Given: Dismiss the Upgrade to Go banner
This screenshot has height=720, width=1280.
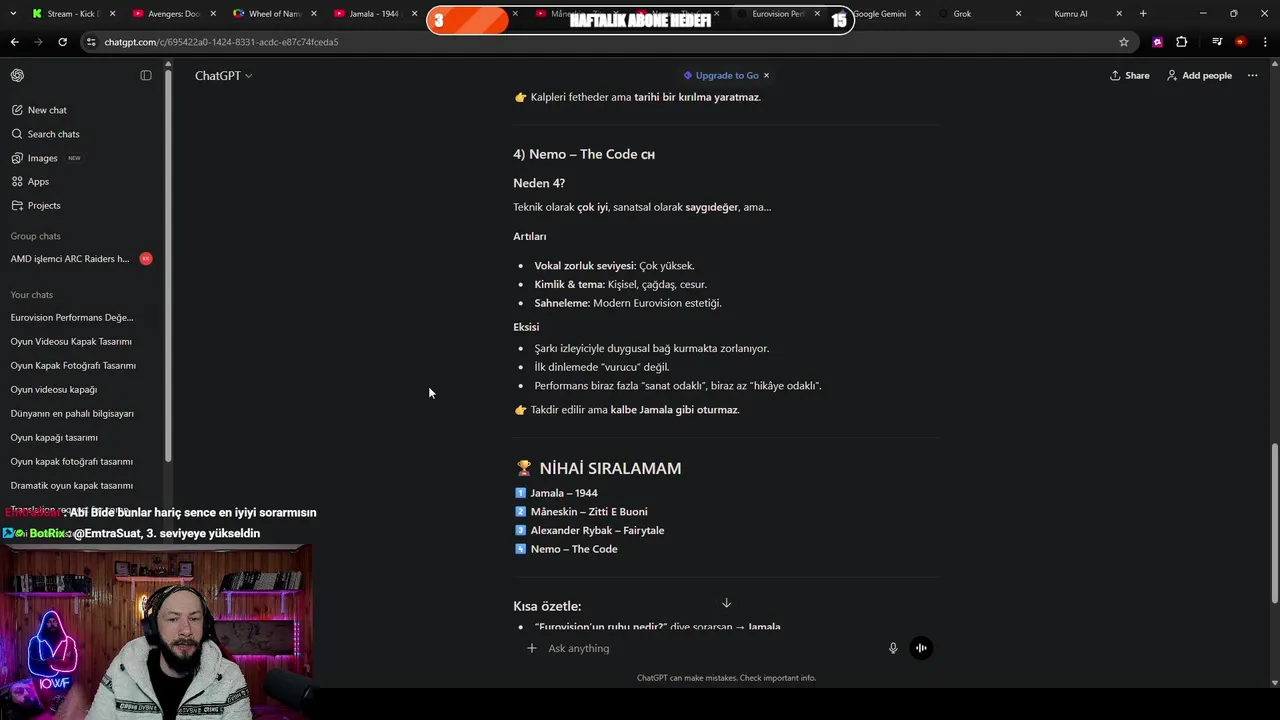Looking at the screenshot, I should (x=766, y=76).
